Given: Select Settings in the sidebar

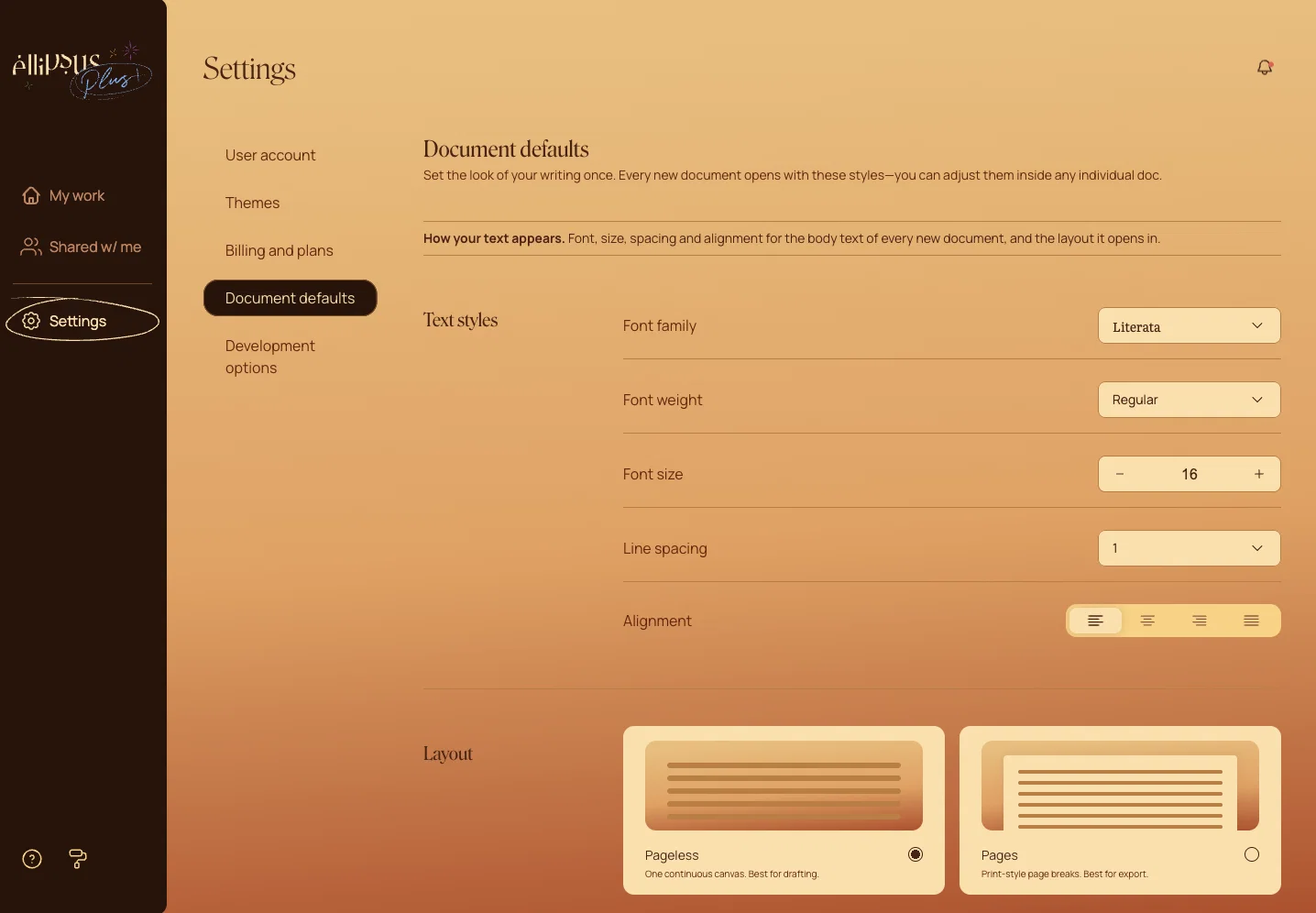Looking at the screenshot, I should point(82,321).
